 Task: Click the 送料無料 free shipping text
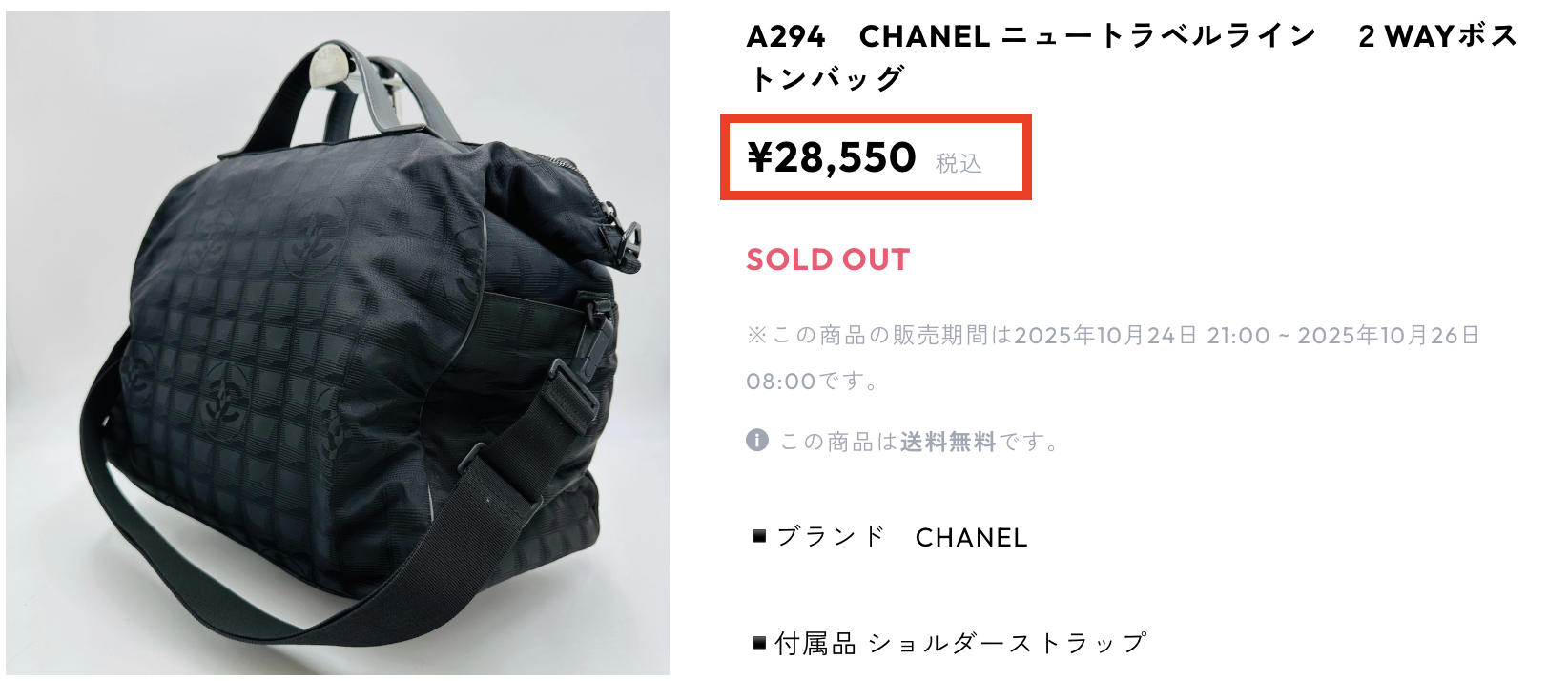(948, 443)
